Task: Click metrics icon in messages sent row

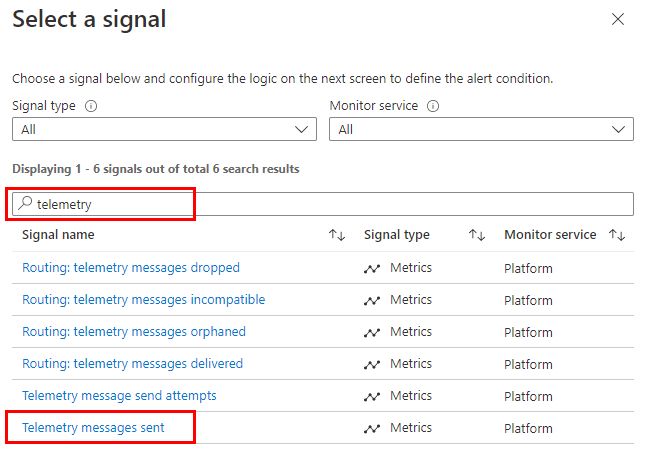Action: tap(372, 428)
